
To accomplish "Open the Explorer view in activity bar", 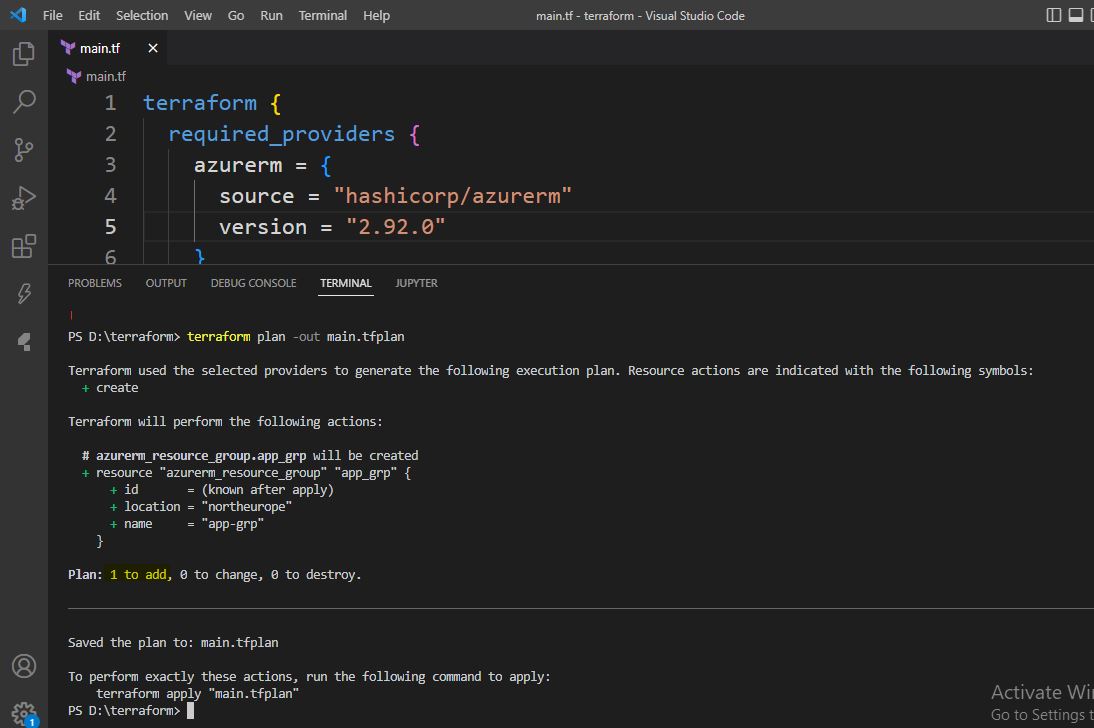I will 24,54.
